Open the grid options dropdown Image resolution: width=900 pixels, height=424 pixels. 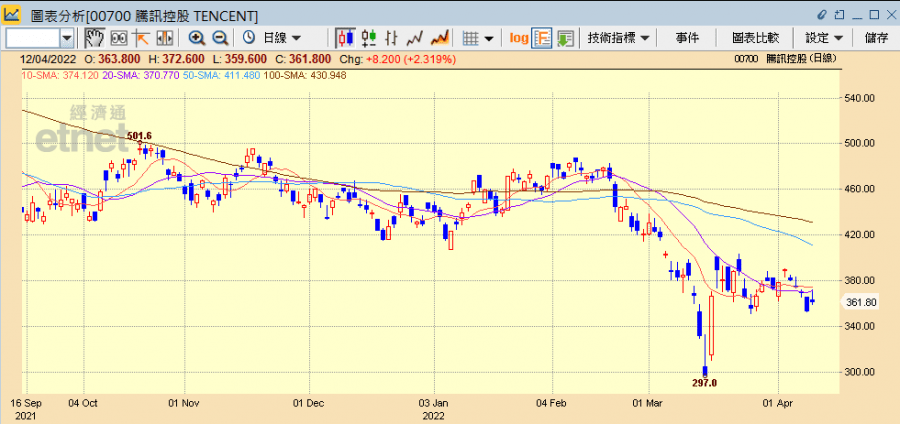(479, 38)
